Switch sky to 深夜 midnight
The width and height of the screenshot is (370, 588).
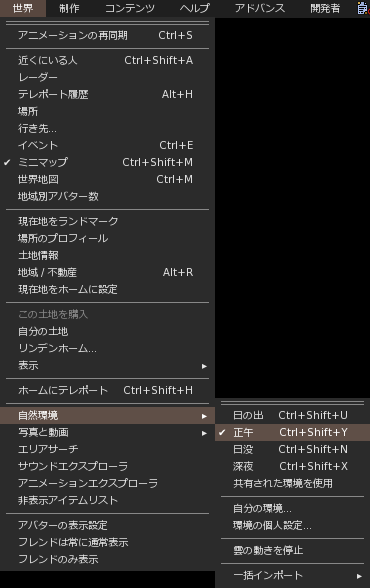292,466
